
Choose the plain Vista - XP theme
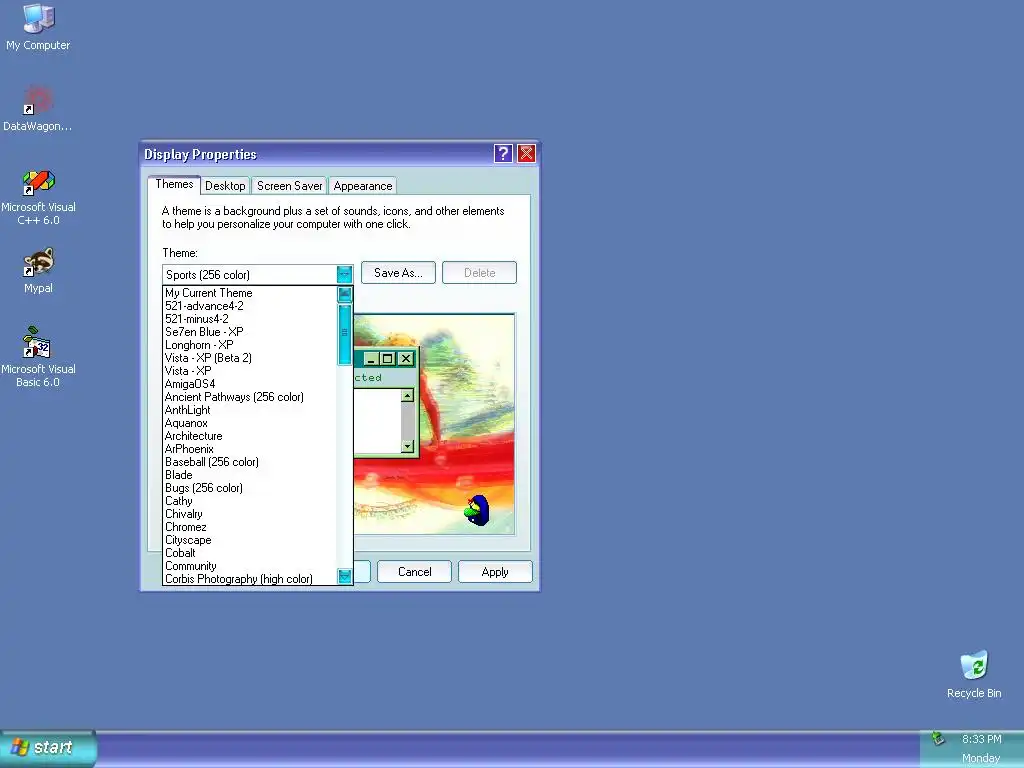pyautogui.click(x=249, y=371)
